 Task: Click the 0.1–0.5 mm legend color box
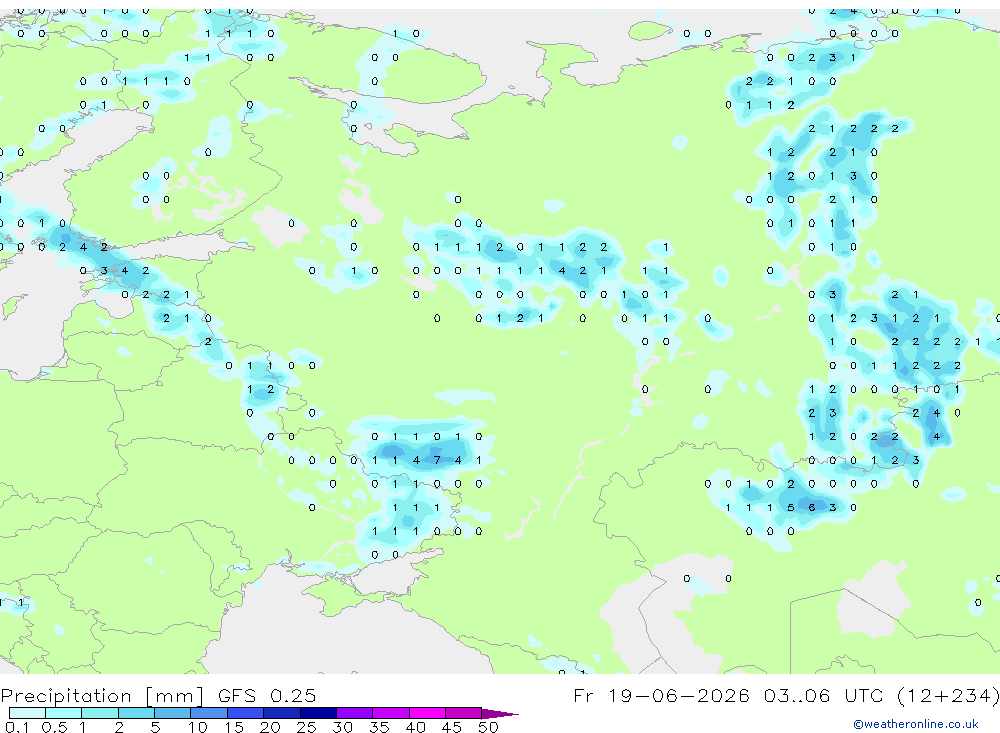[27, 713]
